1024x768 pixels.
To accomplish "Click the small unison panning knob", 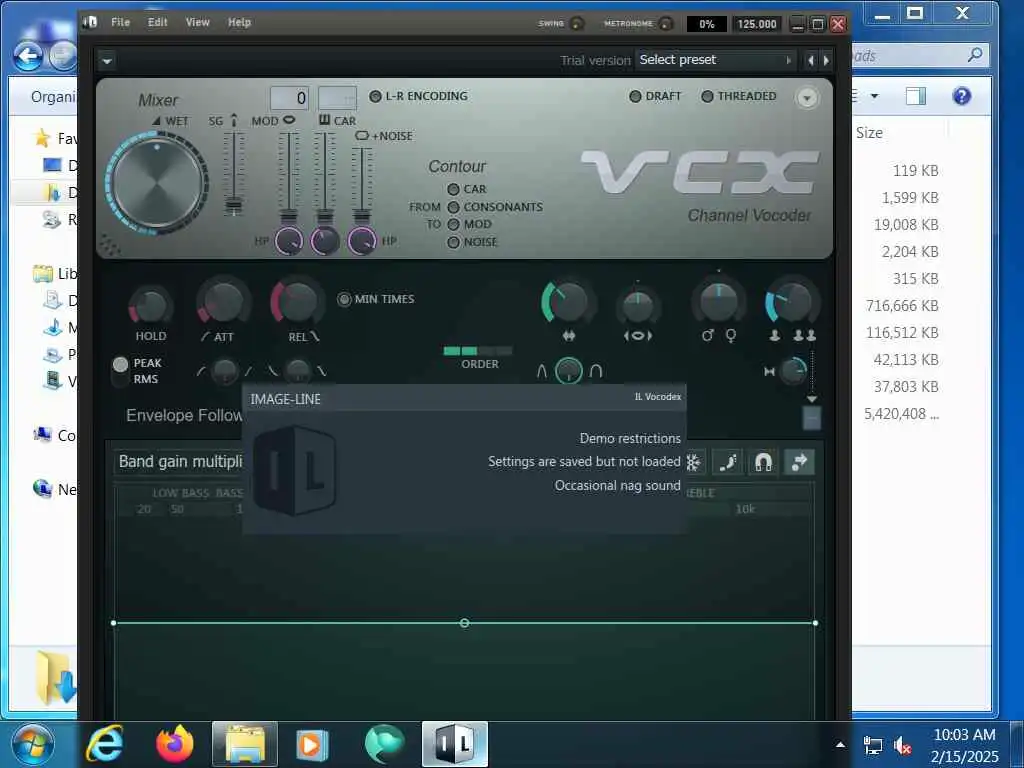I will tap(793, 372).
